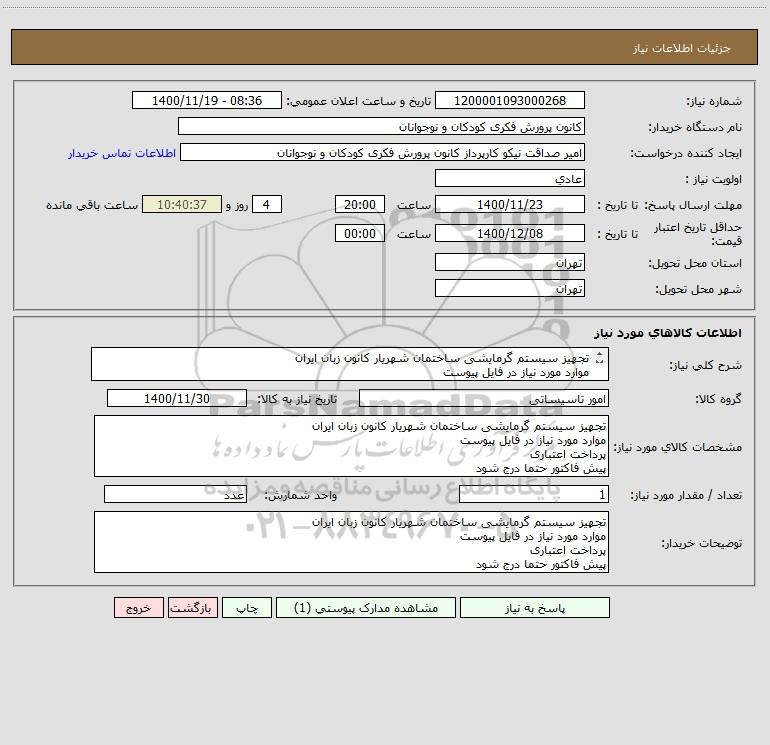
Task: Click the remaining days field showing 4
Action: coord(267,204)
